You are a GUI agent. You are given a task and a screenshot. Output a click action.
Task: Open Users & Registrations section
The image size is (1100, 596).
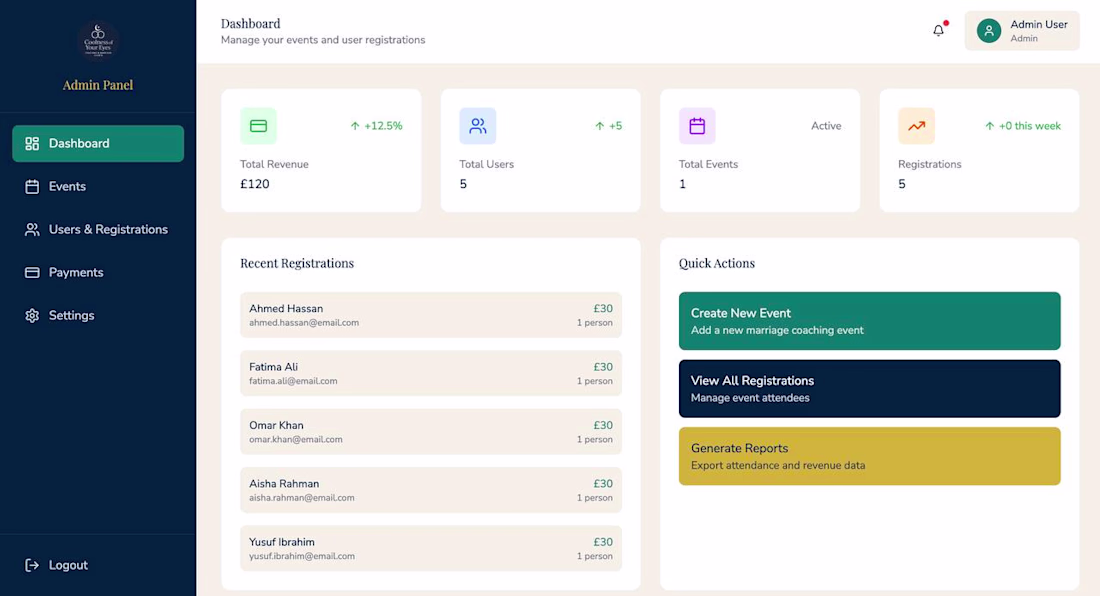coord(108,230)
